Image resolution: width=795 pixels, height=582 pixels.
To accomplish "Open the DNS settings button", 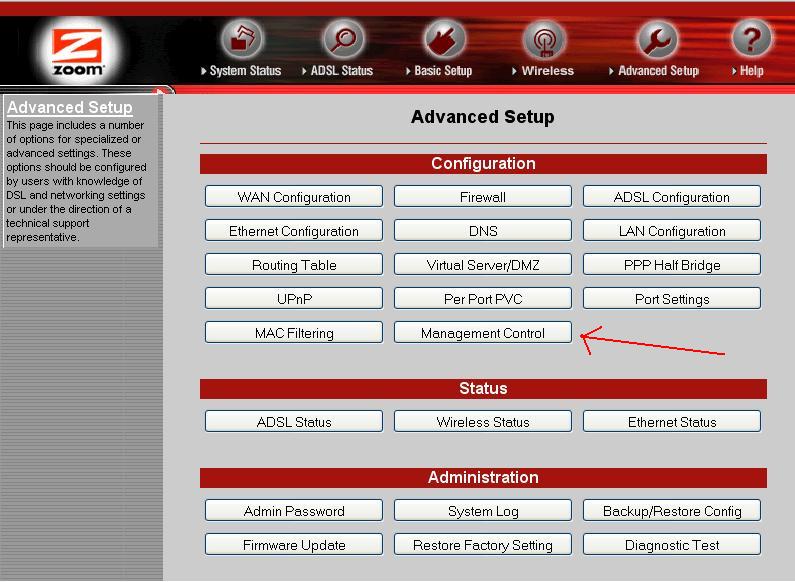I will tap(483, 231).
